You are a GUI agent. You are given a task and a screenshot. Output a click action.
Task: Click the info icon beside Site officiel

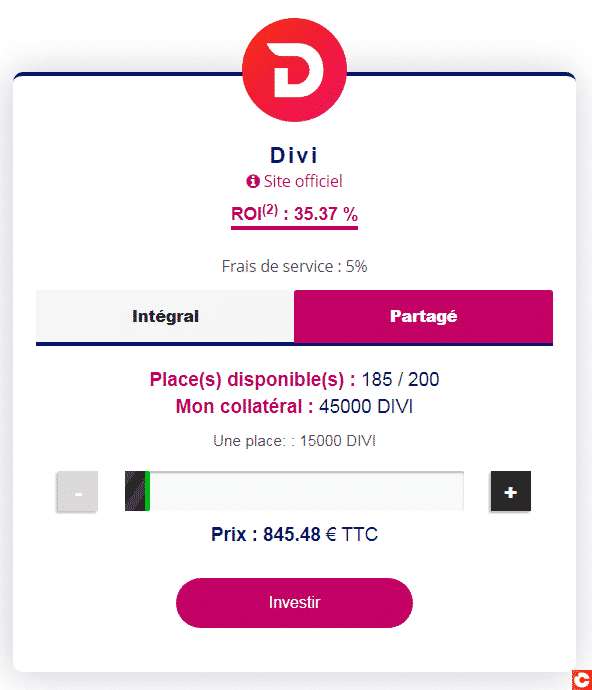pos(253,181)
